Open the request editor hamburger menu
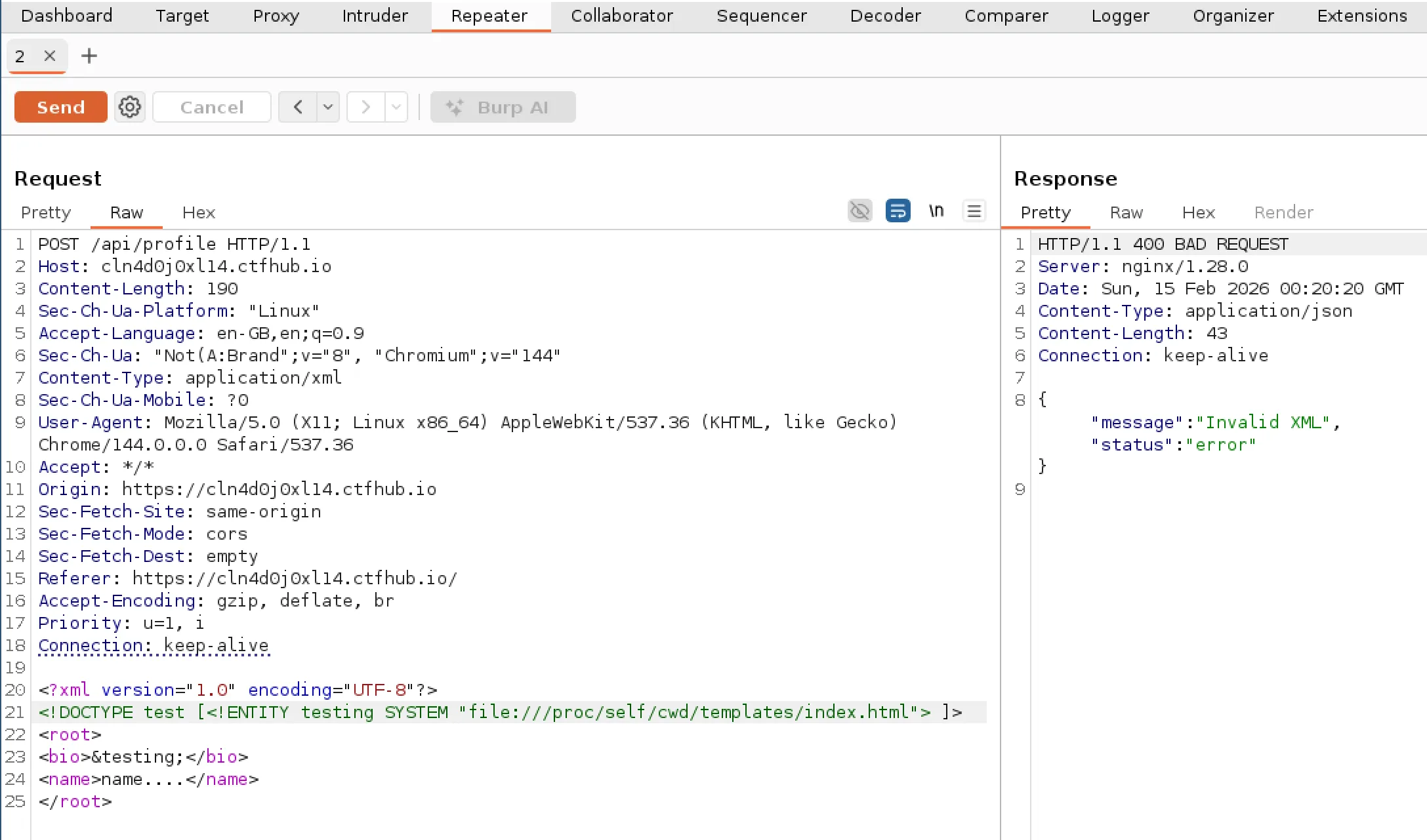 pyautogui.click(x=974, y=210)
